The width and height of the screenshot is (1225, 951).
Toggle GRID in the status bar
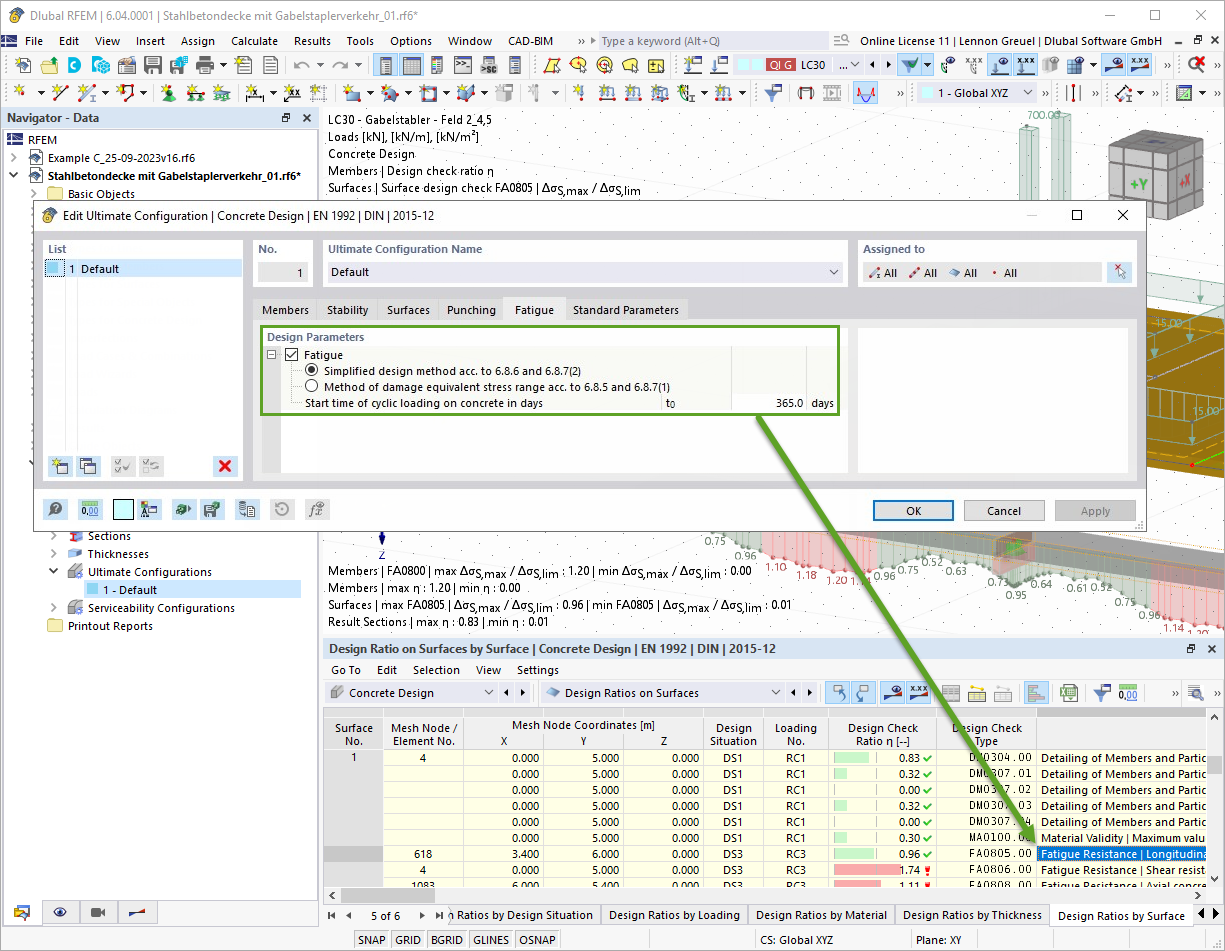tap(408, 940)
